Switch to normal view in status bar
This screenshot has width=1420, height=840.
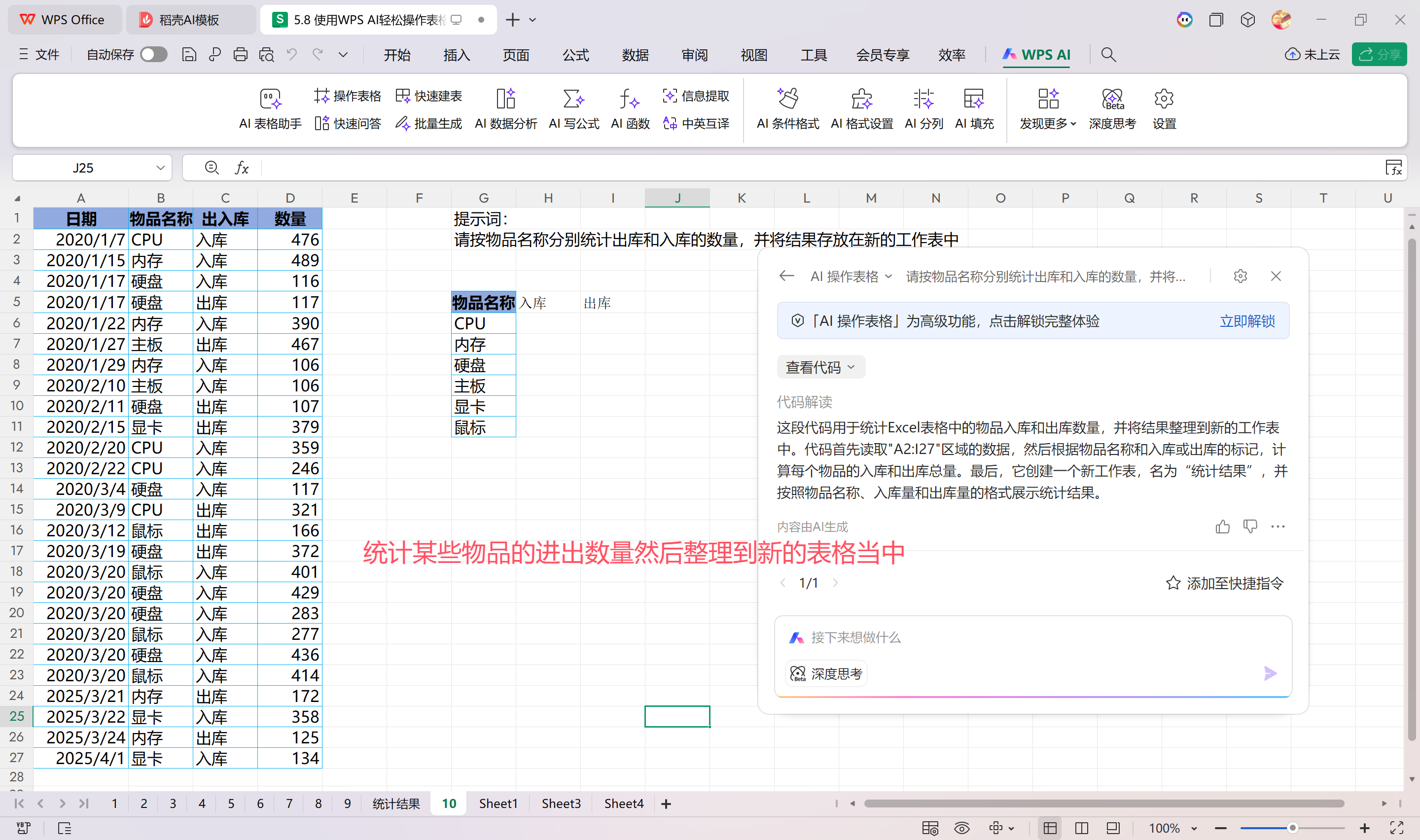click(1050, 828)
